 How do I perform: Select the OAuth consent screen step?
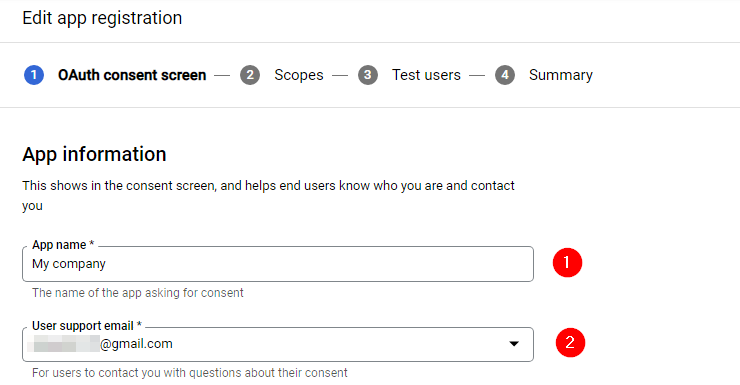[x=132, y=75]
